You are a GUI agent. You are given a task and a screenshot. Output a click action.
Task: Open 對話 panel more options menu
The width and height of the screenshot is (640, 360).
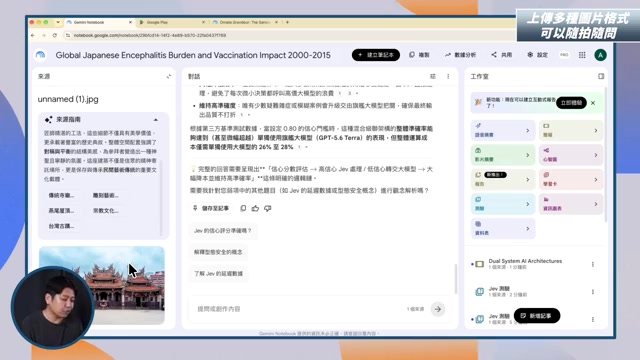point(448,76)
